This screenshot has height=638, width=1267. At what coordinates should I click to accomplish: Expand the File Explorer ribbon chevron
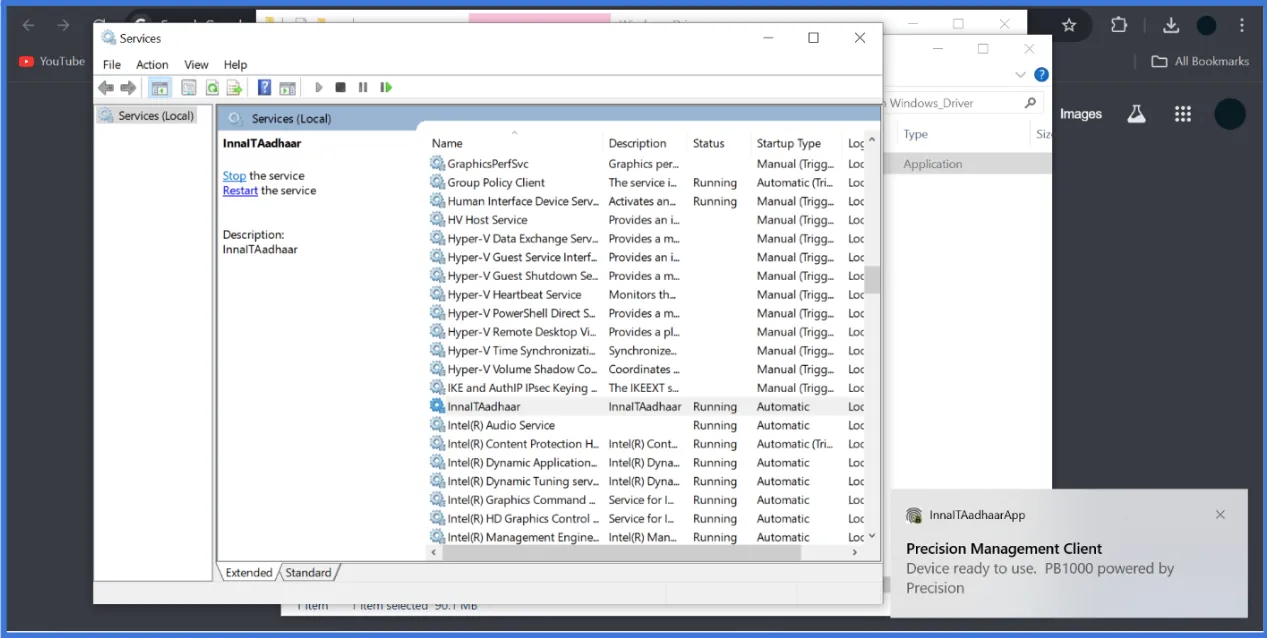tap(1020, 75)
